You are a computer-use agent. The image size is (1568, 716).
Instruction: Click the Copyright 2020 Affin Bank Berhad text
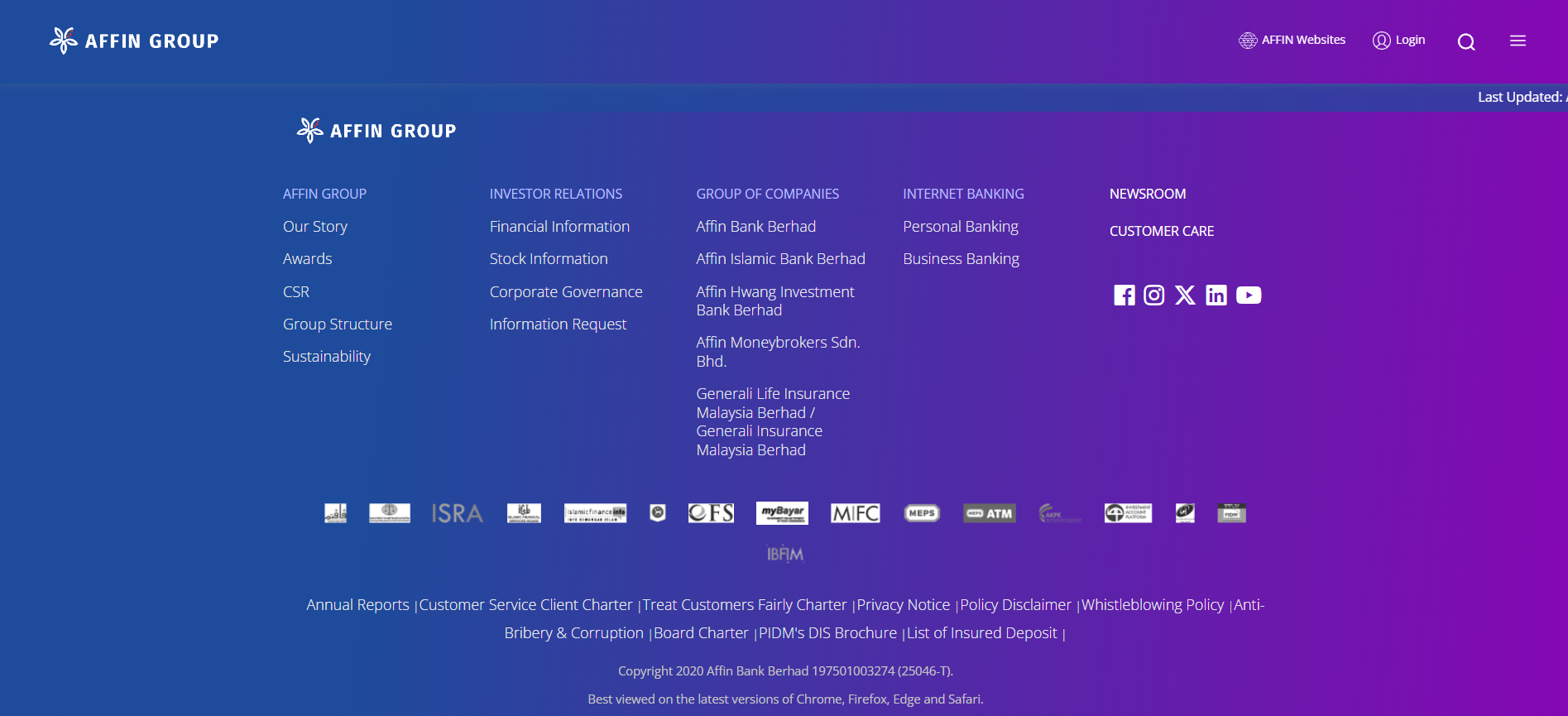point(785,671)
